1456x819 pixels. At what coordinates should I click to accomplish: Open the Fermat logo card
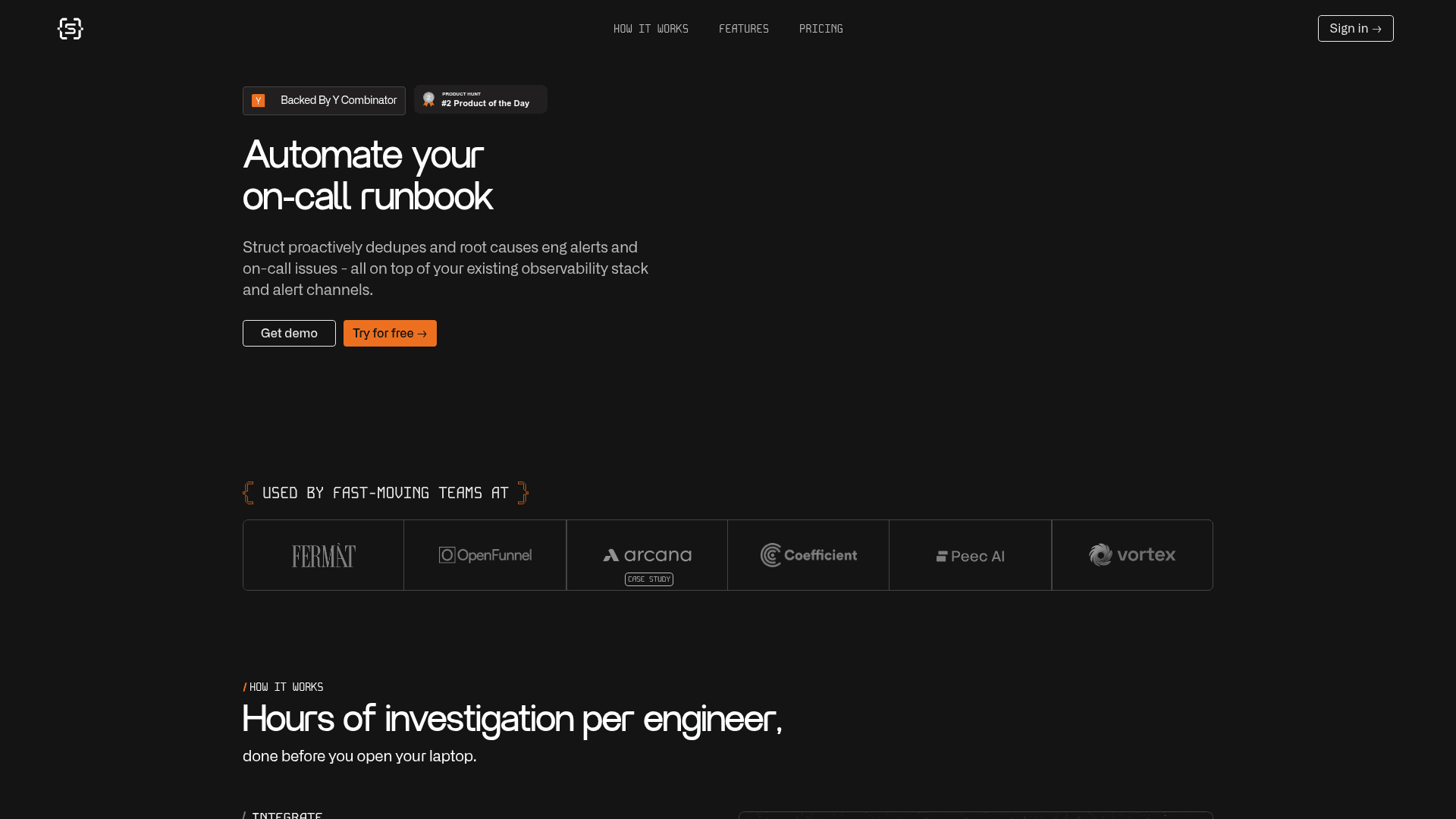click(323, 555)
